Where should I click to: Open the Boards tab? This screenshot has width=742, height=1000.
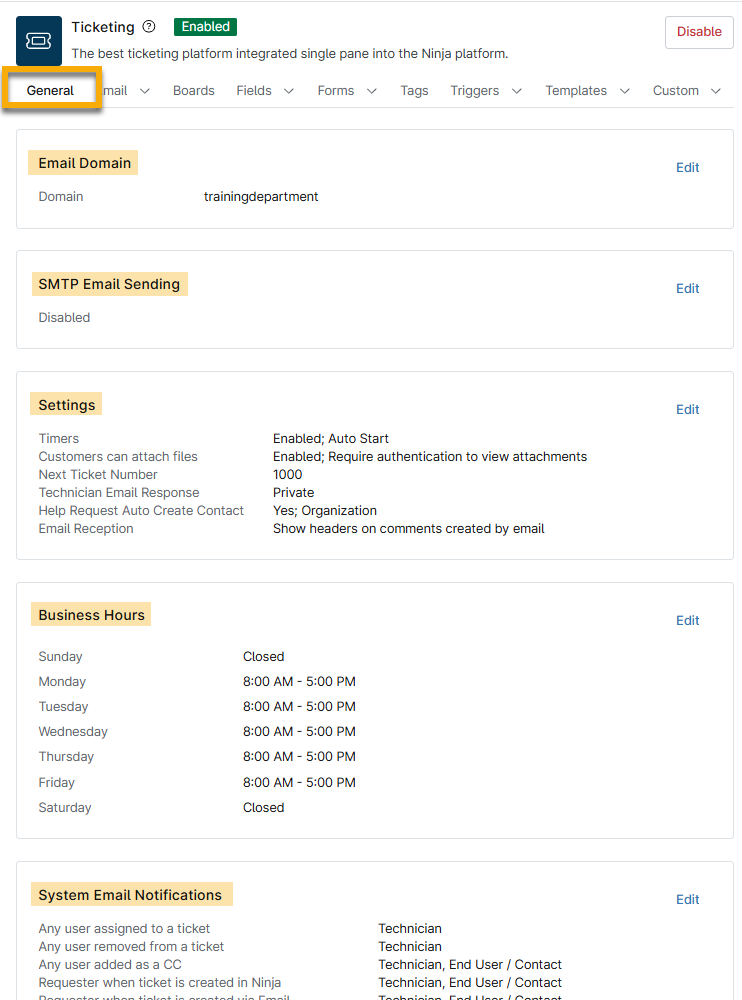193,90
